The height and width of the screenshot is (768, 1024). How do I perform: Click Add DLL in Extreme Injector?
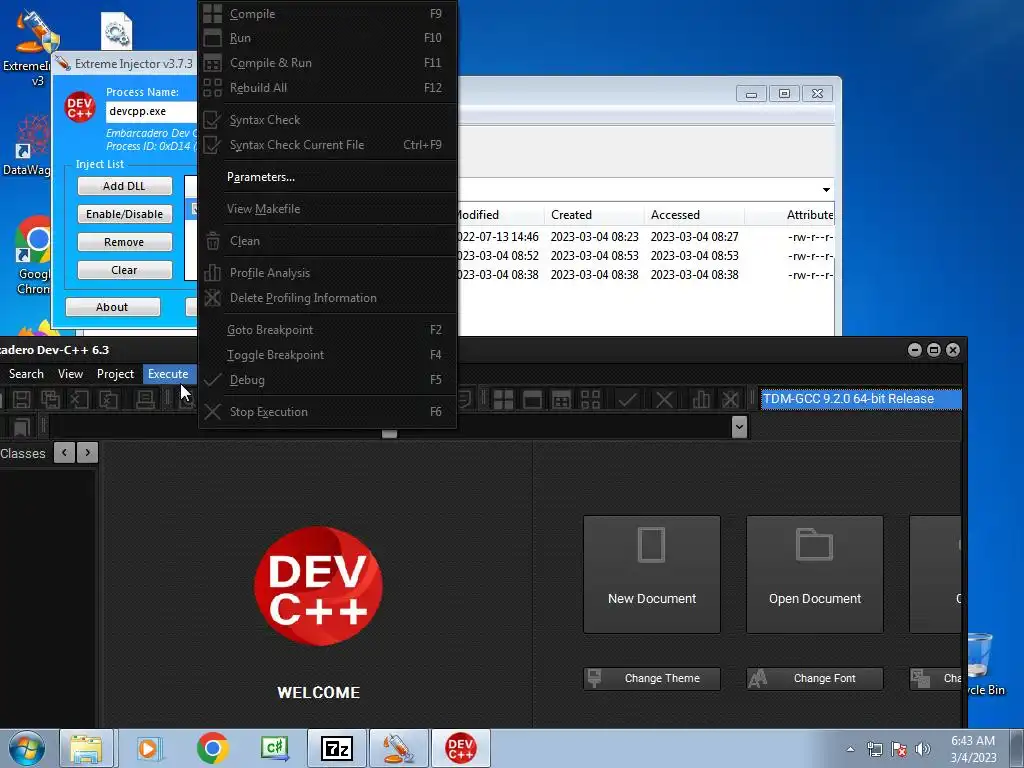coord(125,186)
